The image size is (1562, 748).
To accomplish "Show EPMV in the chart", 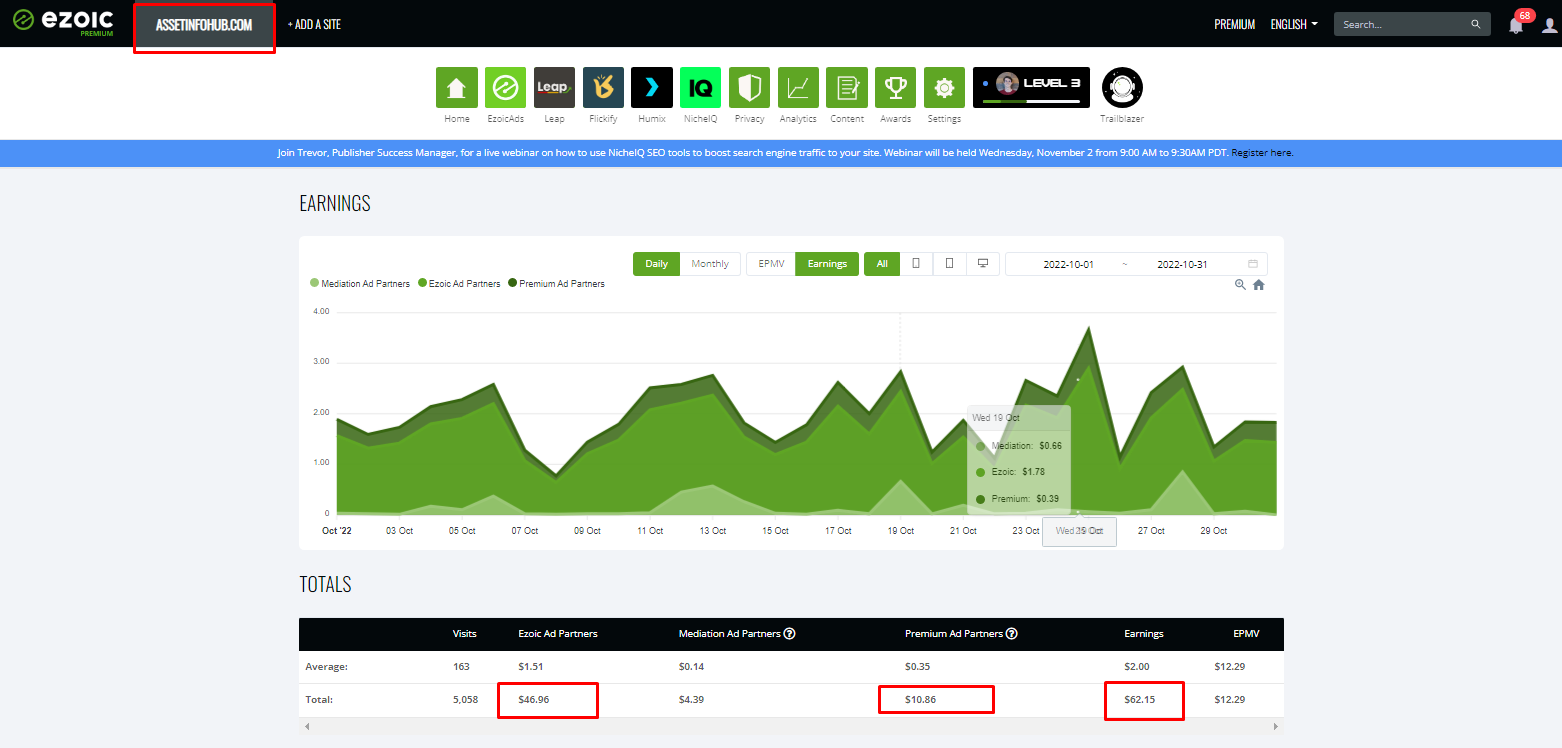I will point(771,264).
